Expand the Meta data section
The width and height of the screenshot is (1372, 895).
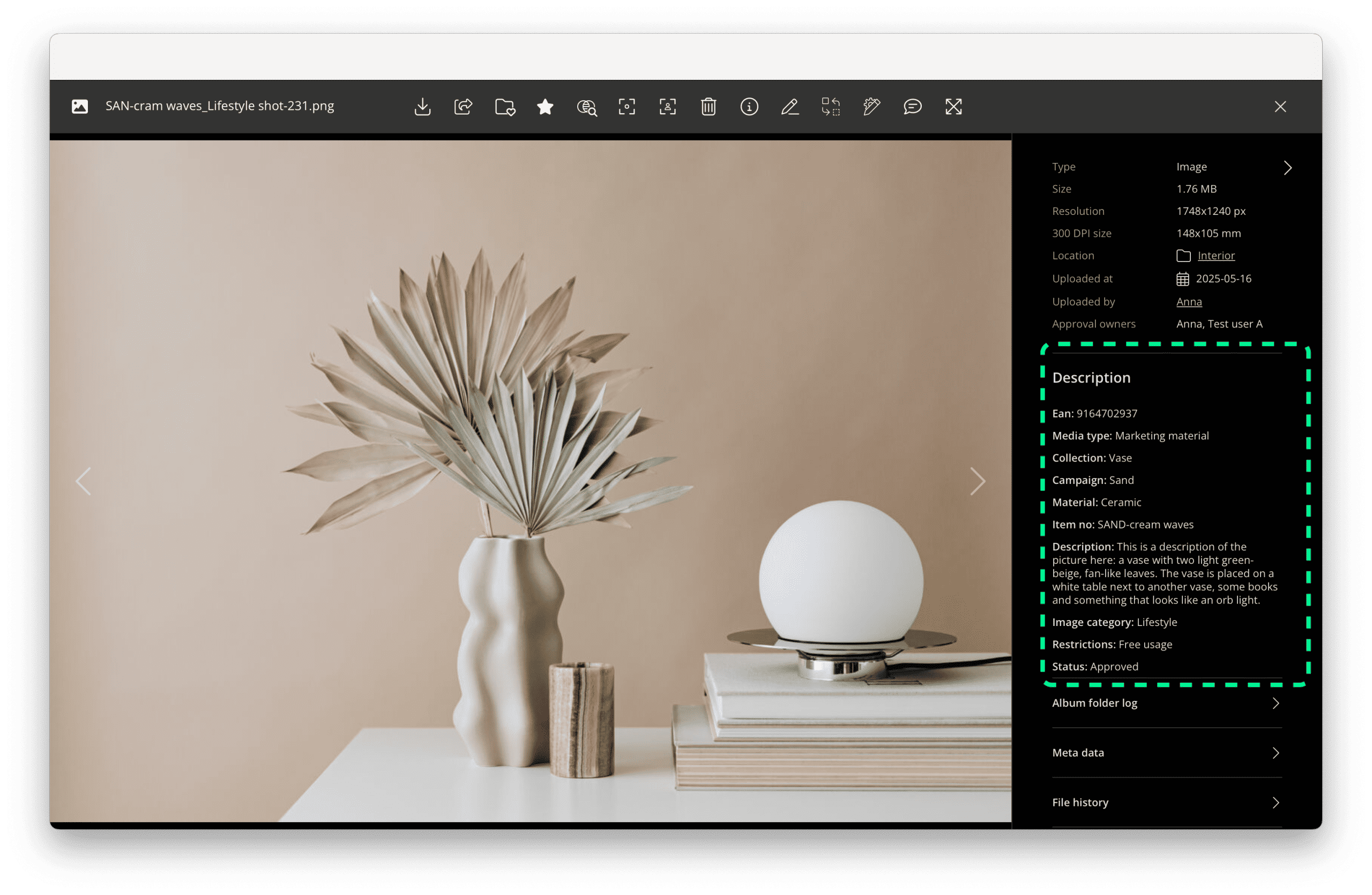click(1166, 752)
